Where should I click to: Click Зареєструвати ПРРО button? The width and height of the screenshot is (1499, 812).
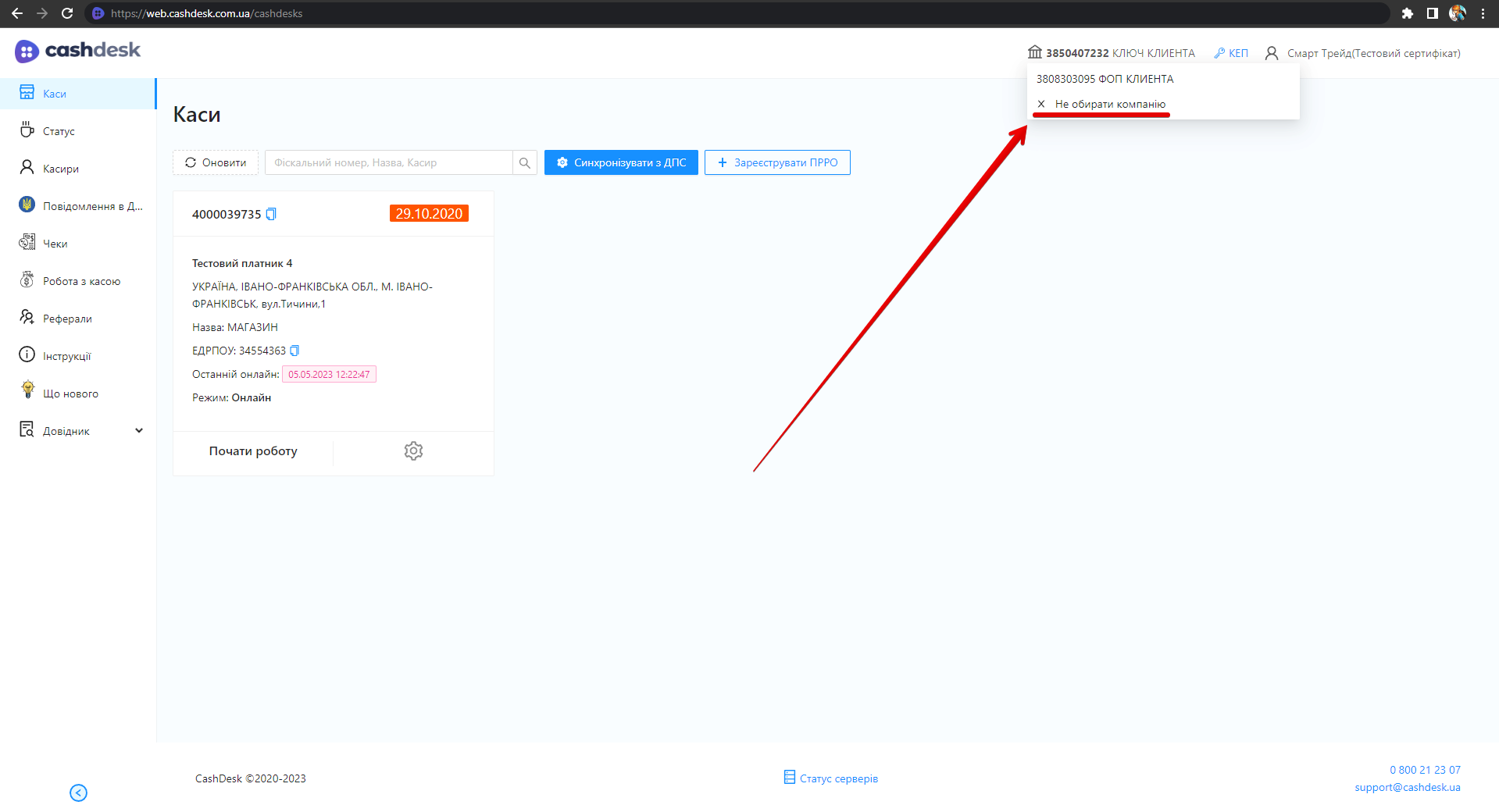[x=777, y=162]
